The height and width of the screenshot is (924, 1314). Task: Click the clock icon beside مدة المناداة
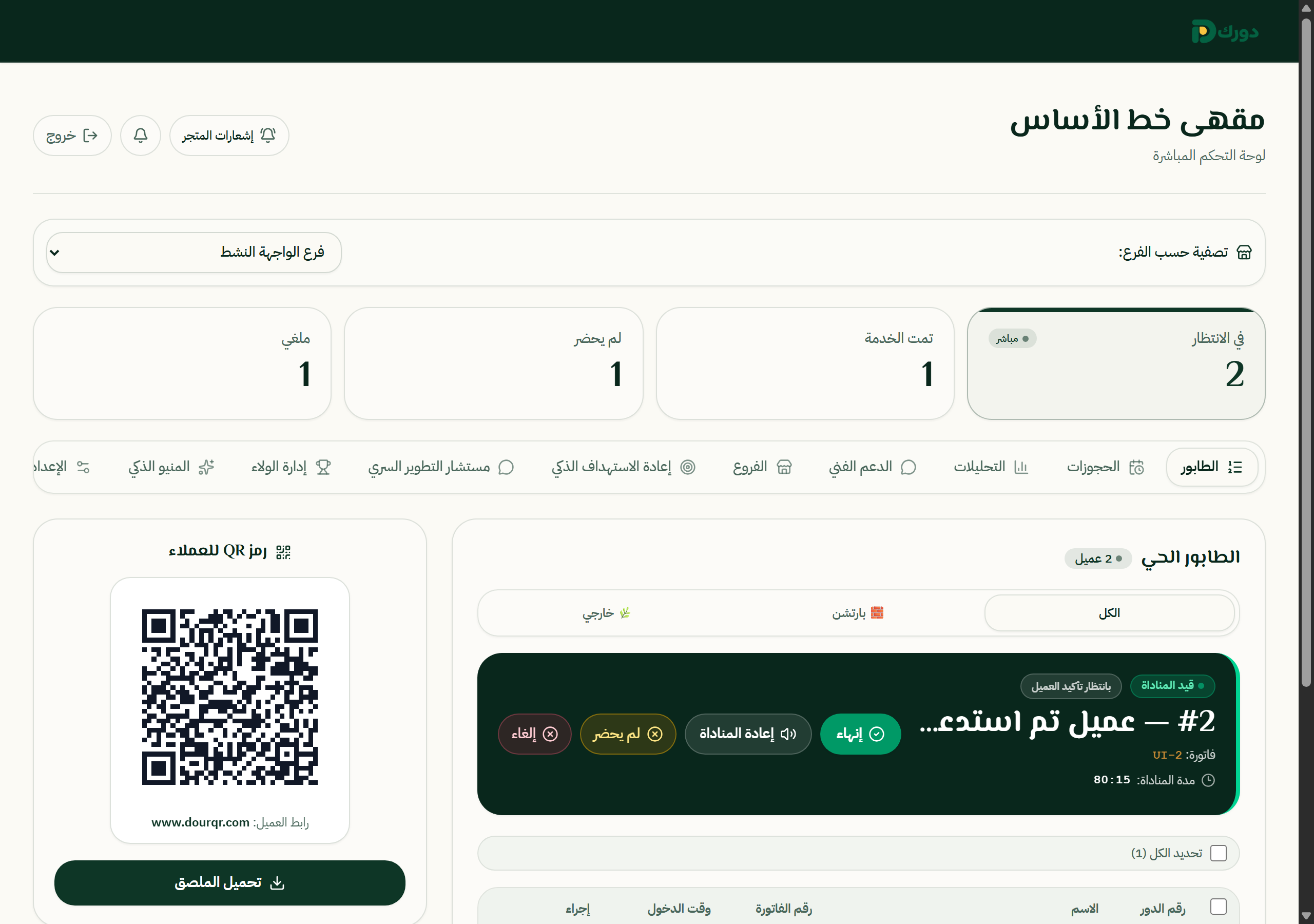click(1208, 781)
